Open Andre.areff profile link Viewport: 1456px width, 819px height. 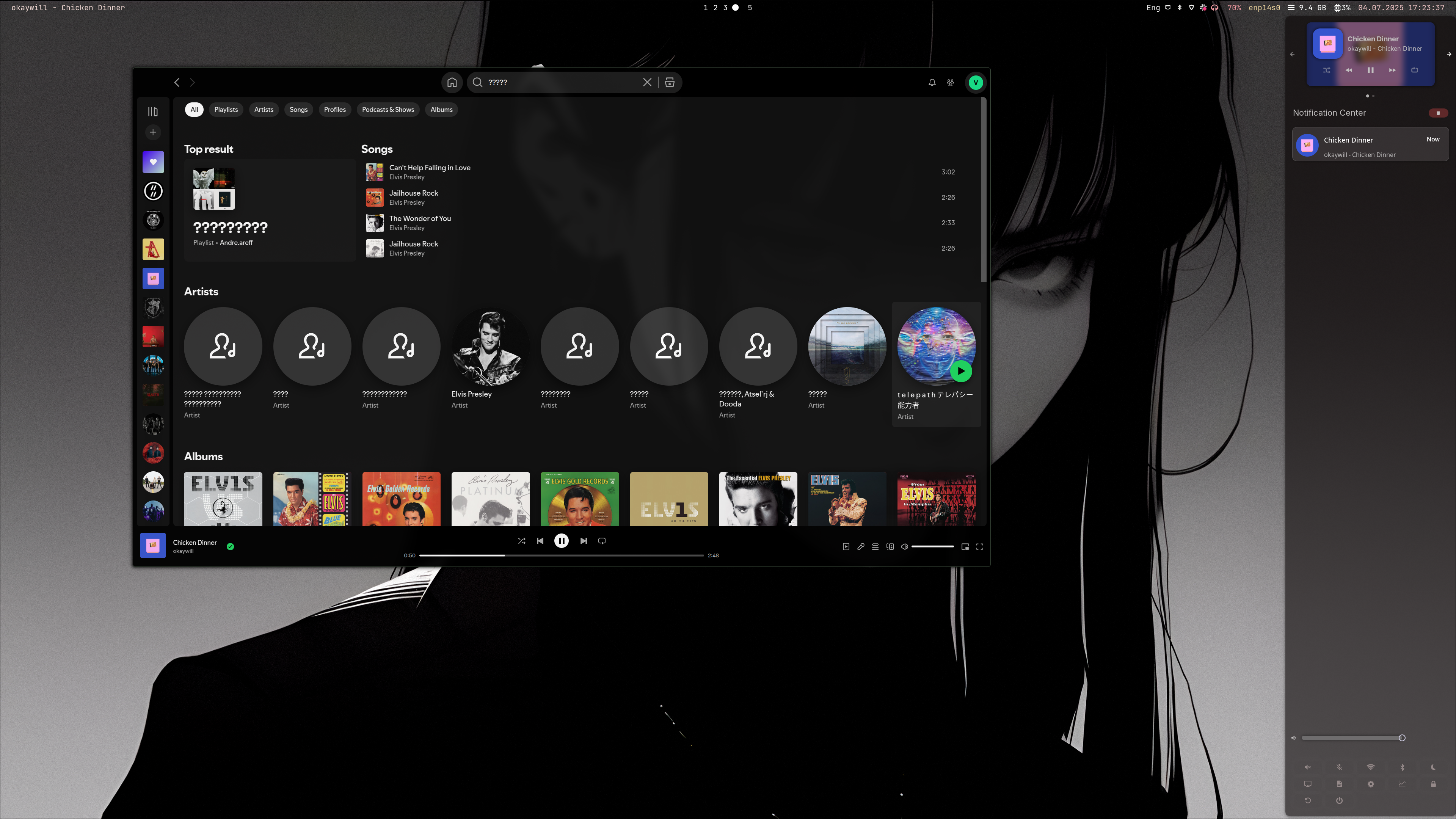point(236,243)
